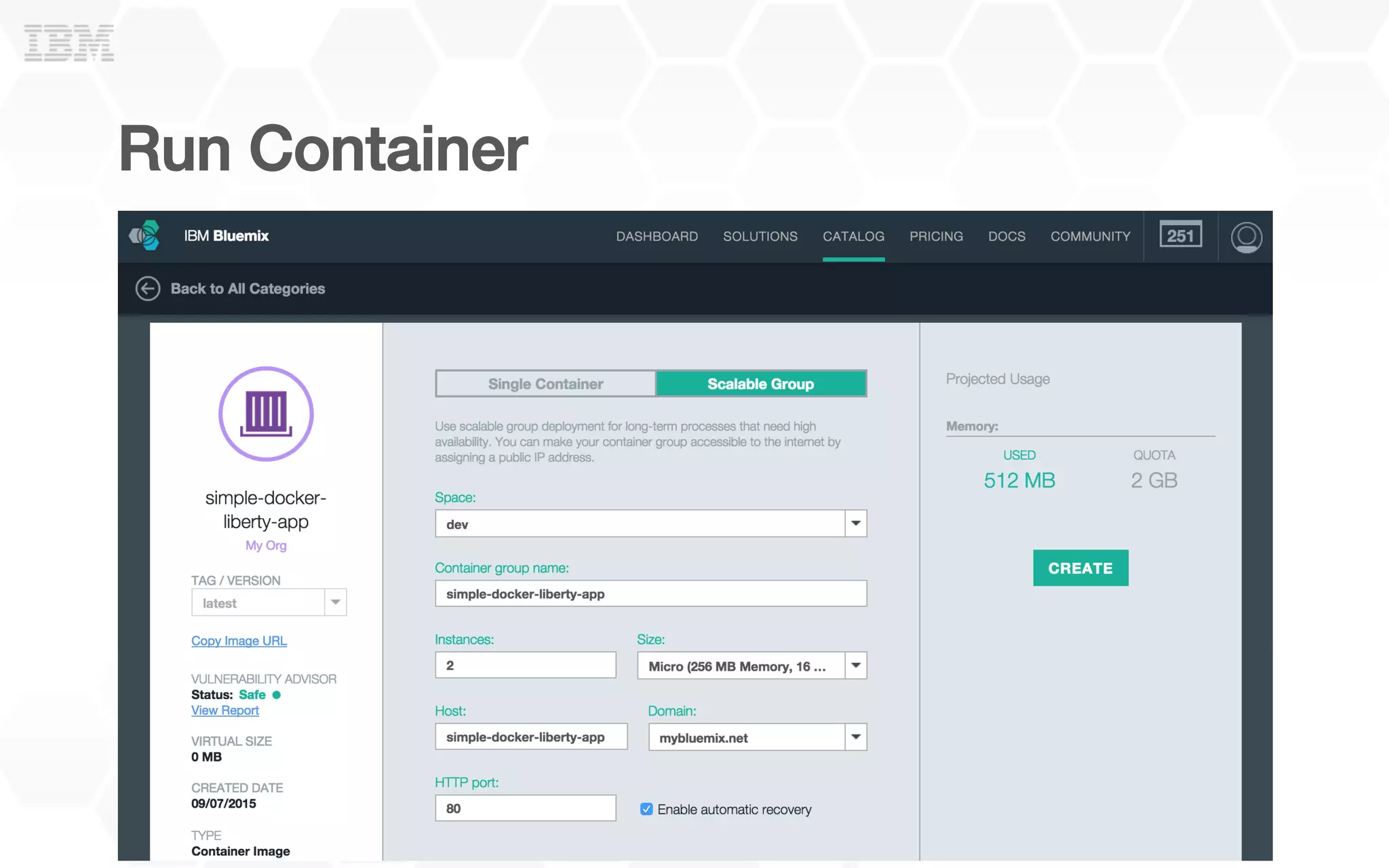
Task: Click the HTTP port input field
Action: (x=526, y=808)
